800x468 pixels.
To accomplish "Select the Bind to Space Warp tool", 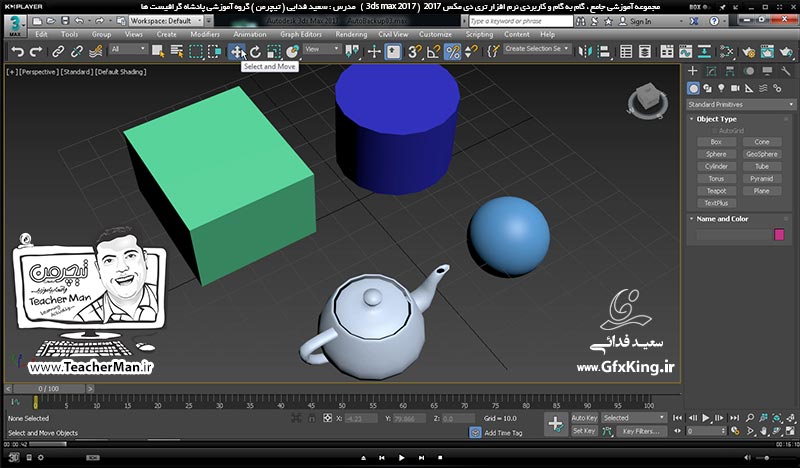I will point(95,52).
